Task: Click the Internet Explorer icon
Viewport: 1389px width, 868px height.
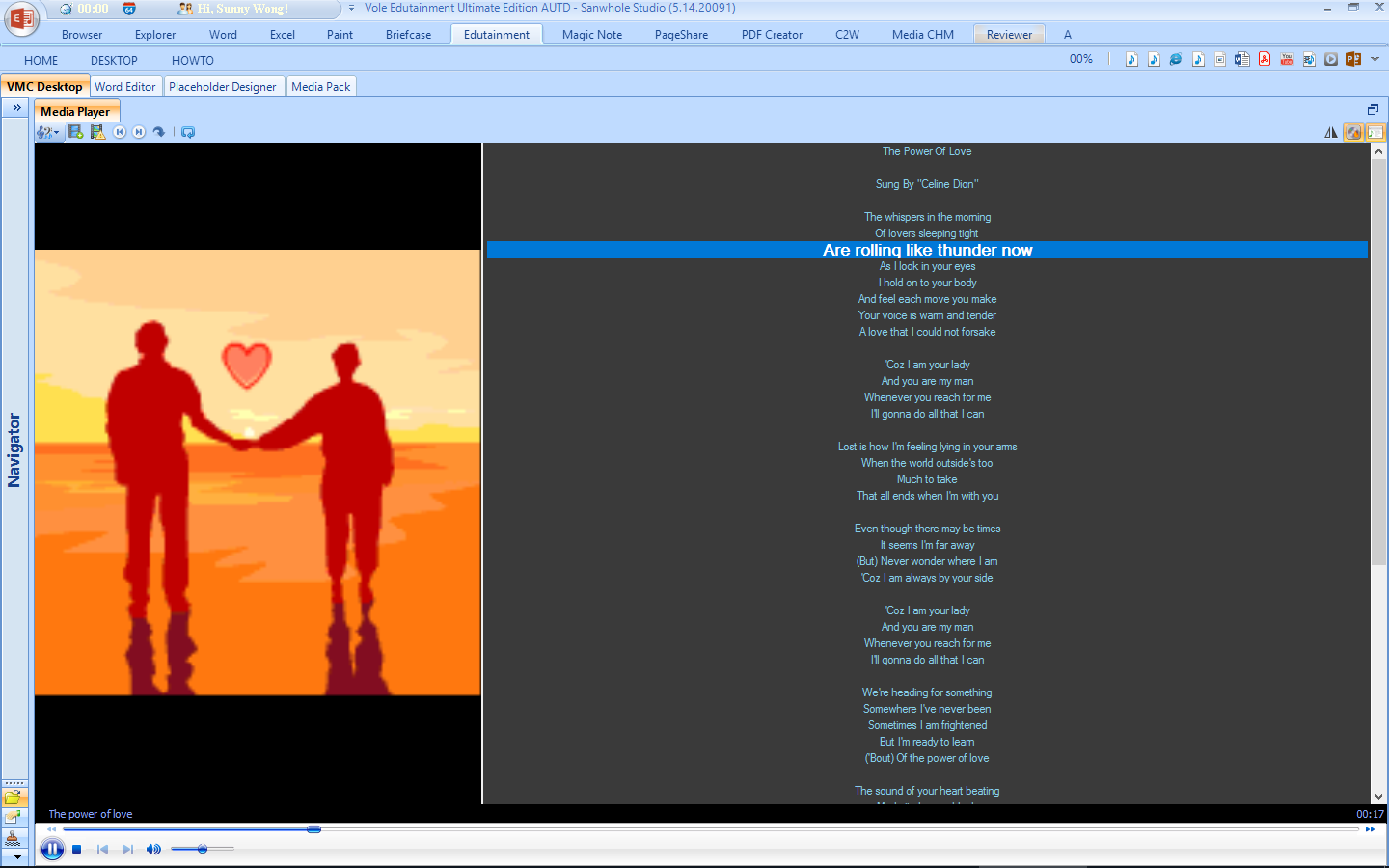Action: pyautogui.click(x=1175, y=59)
